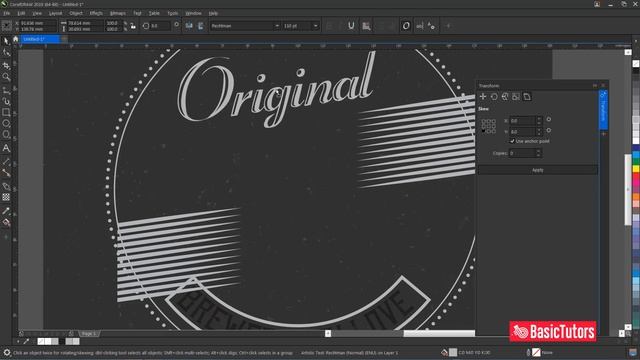Image resolution: width=640 pixels, height=360 pixels.
Task: Open the Window menu
Action: tap(193, 13)
